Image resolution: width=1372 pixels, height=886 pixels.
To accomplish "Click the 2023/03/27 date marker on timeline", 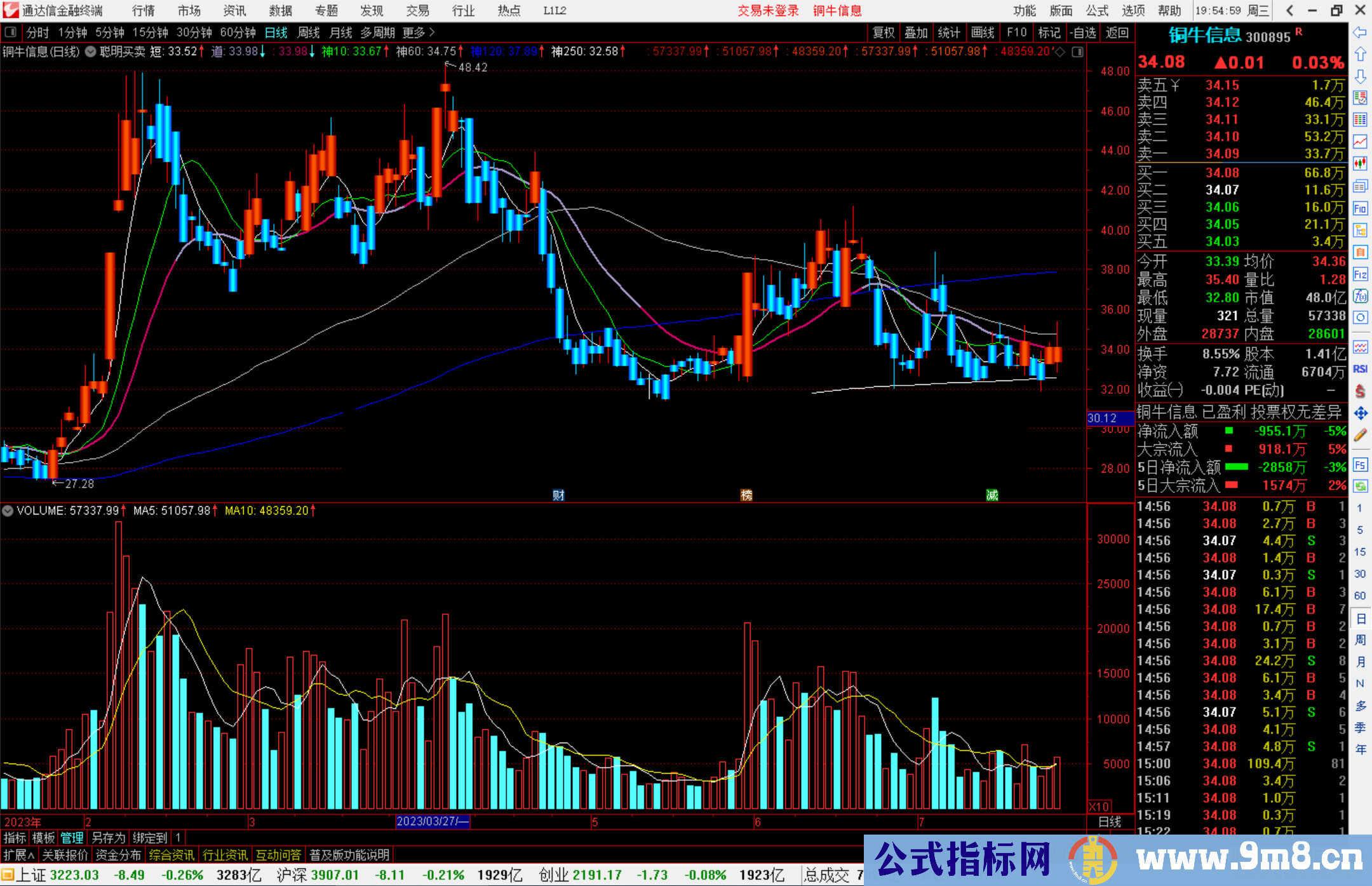I will click(433, 821).
